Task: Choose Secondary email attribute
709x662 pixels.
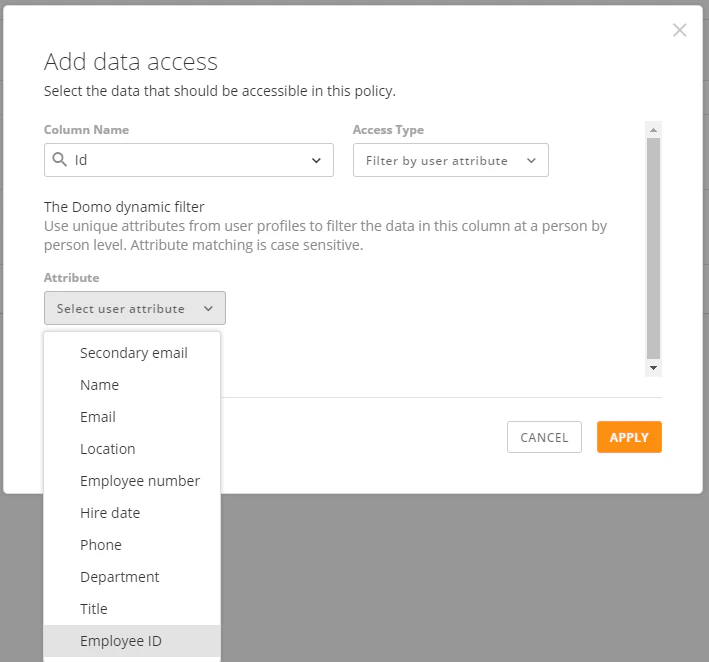Action: tap(132, 353)
